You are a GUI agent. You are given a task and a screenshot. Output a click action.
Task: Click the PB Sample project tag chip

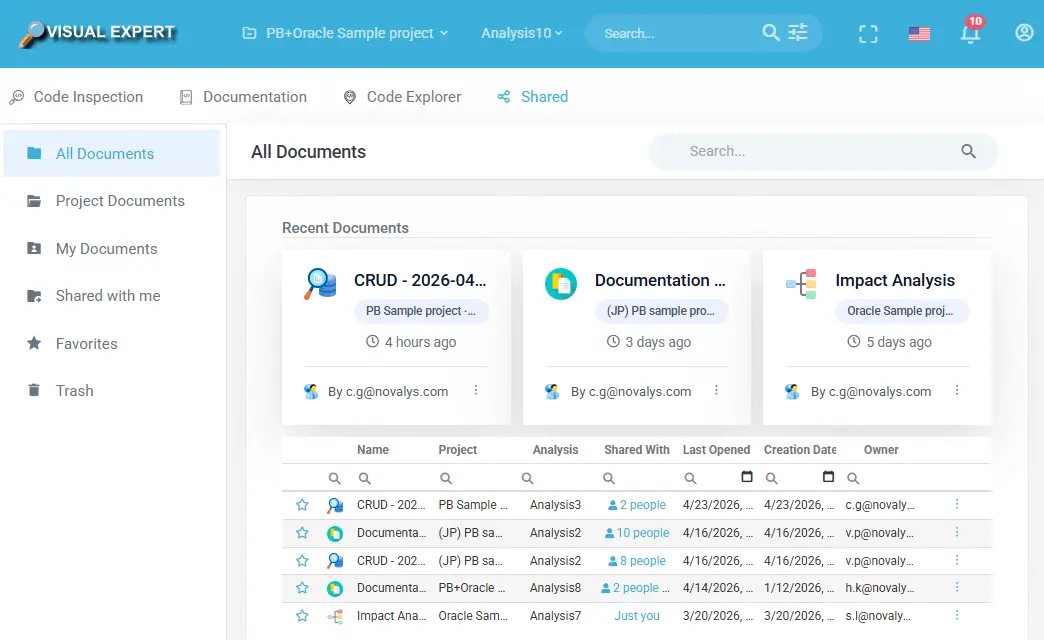click(421, 311)
